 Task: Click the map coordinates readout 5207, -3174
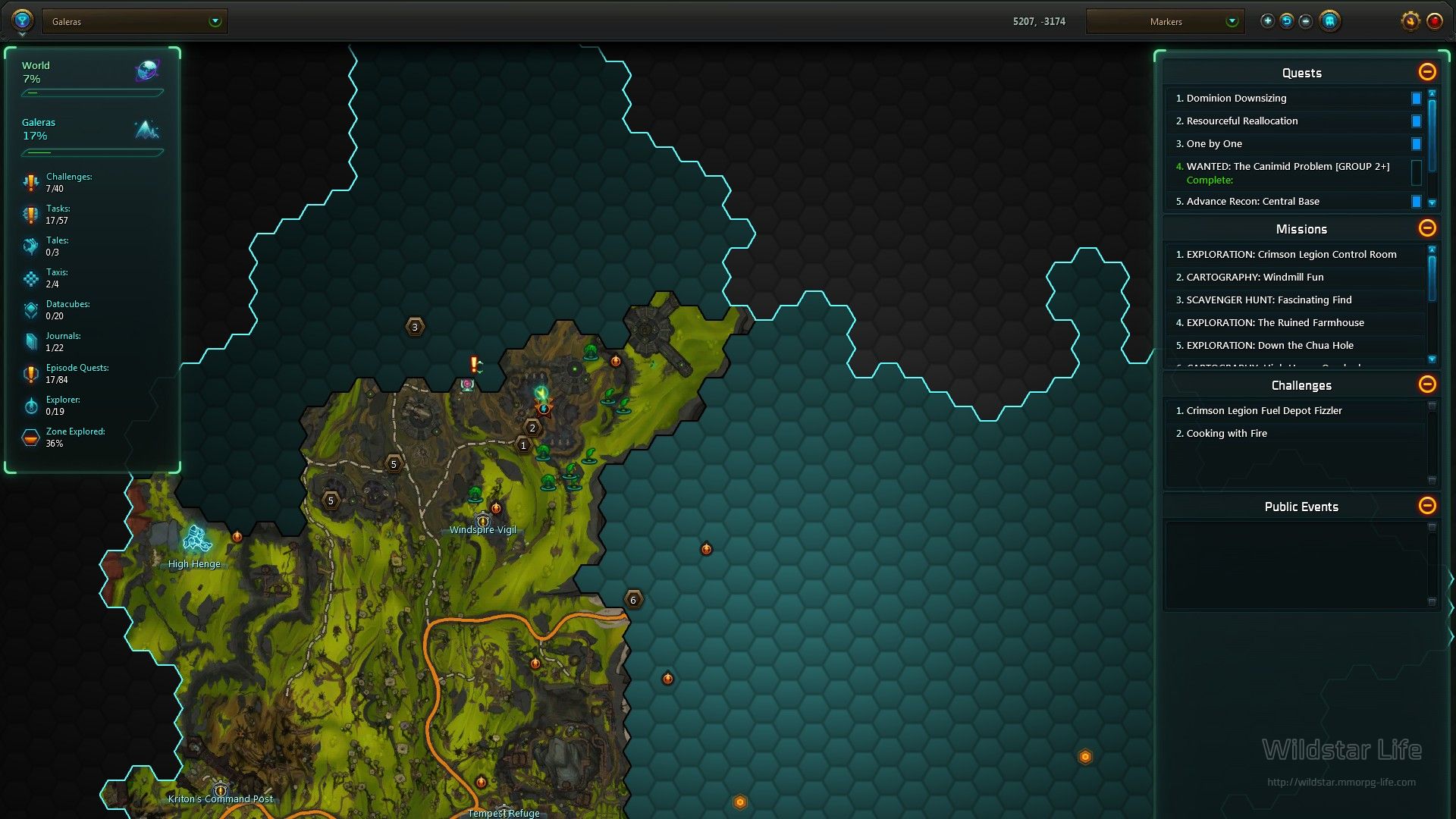(x=1039, y=21)
